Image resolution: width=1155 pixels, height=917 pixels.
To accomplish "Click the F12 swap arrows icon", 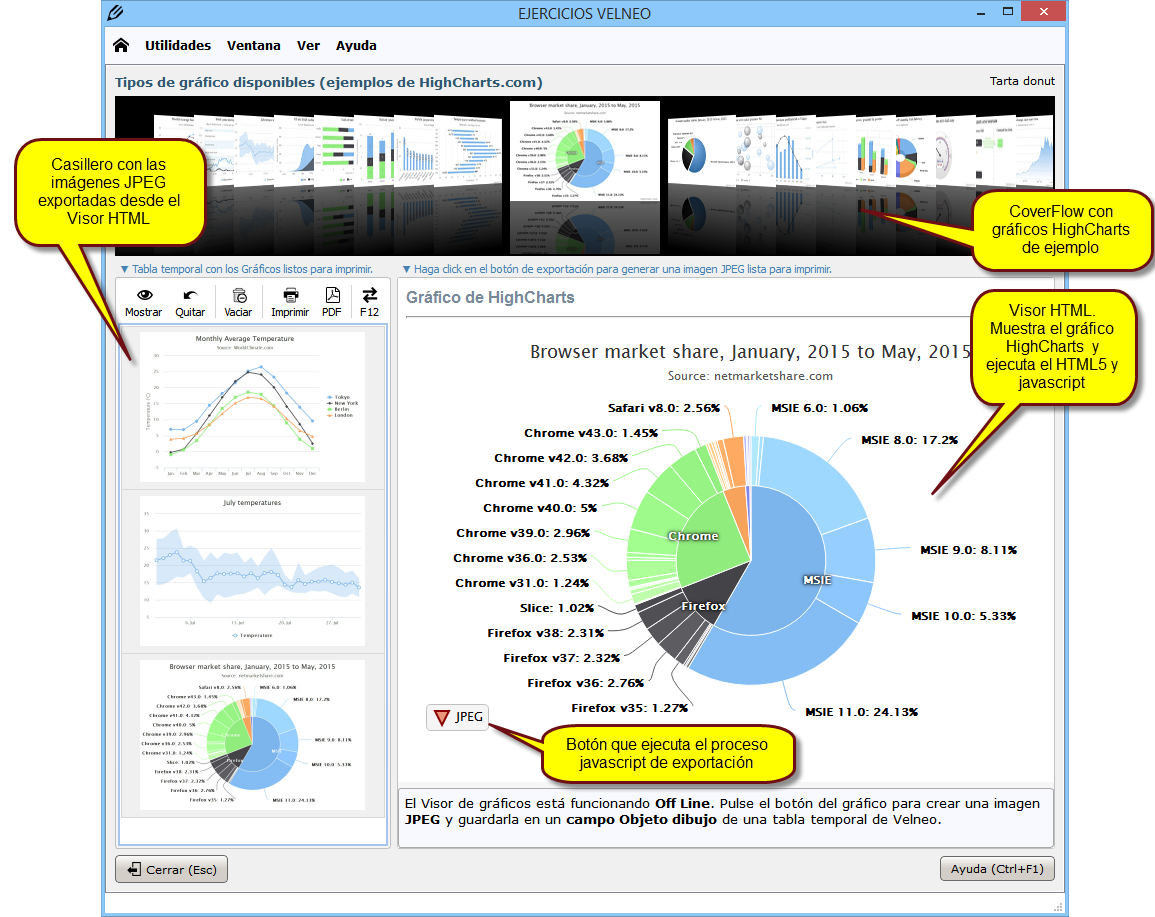I will 369,295.
